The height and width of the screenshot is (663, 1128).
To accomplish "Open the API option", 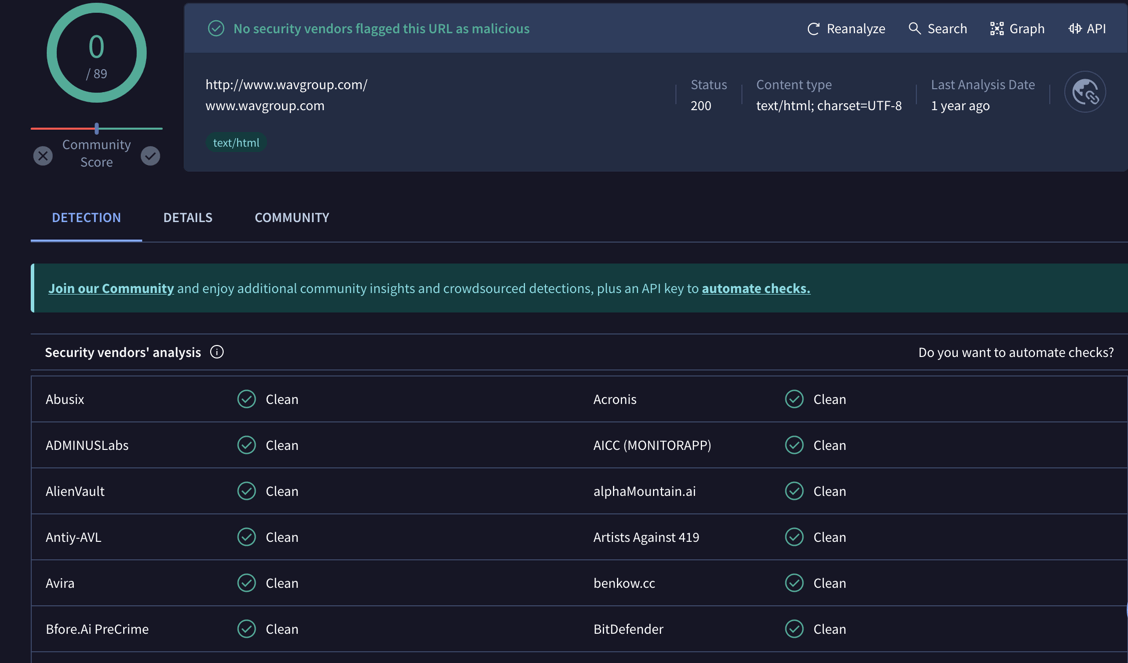I will coord(1087,29).
